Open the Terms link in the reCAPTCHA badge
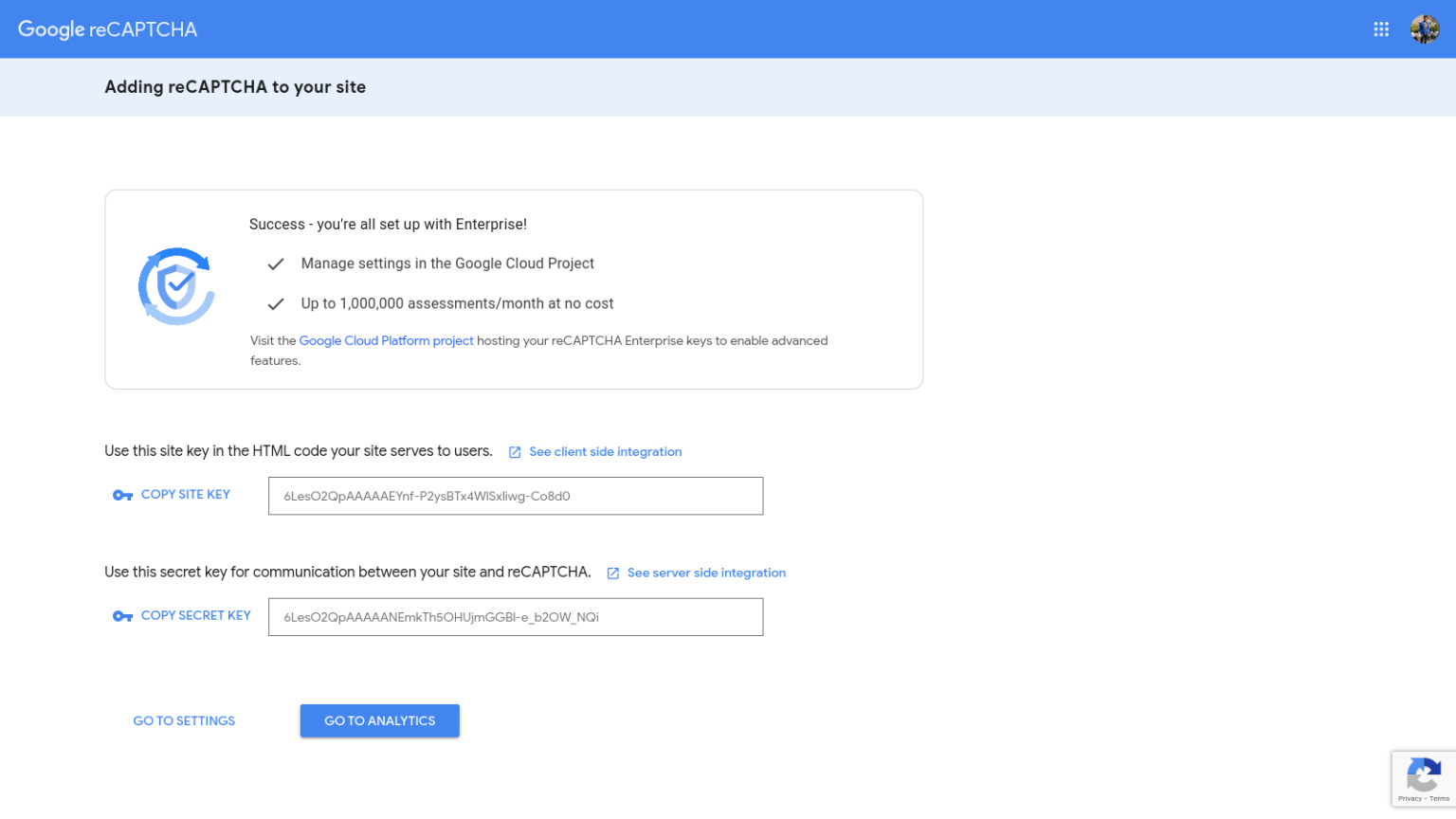 (x=1439, y=799)
